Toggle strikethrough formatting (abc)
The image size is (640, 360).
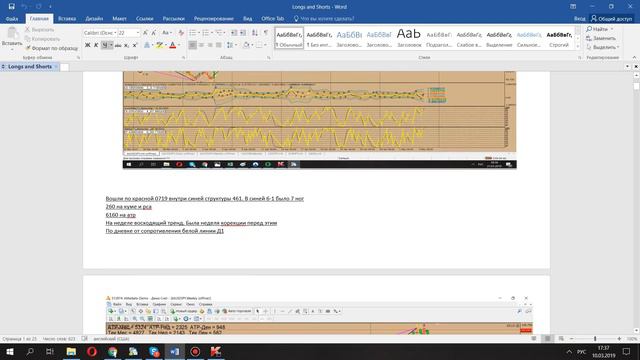(118, 45)
